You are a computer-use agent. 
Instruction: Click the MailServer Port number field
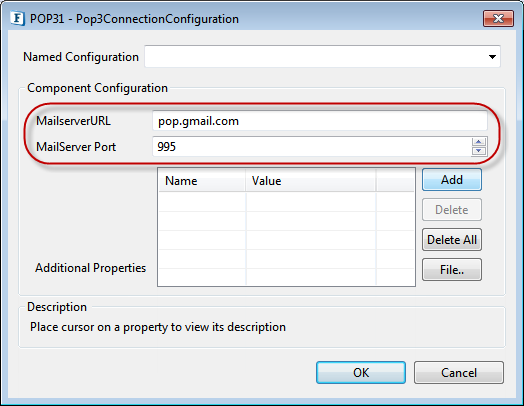312,146
